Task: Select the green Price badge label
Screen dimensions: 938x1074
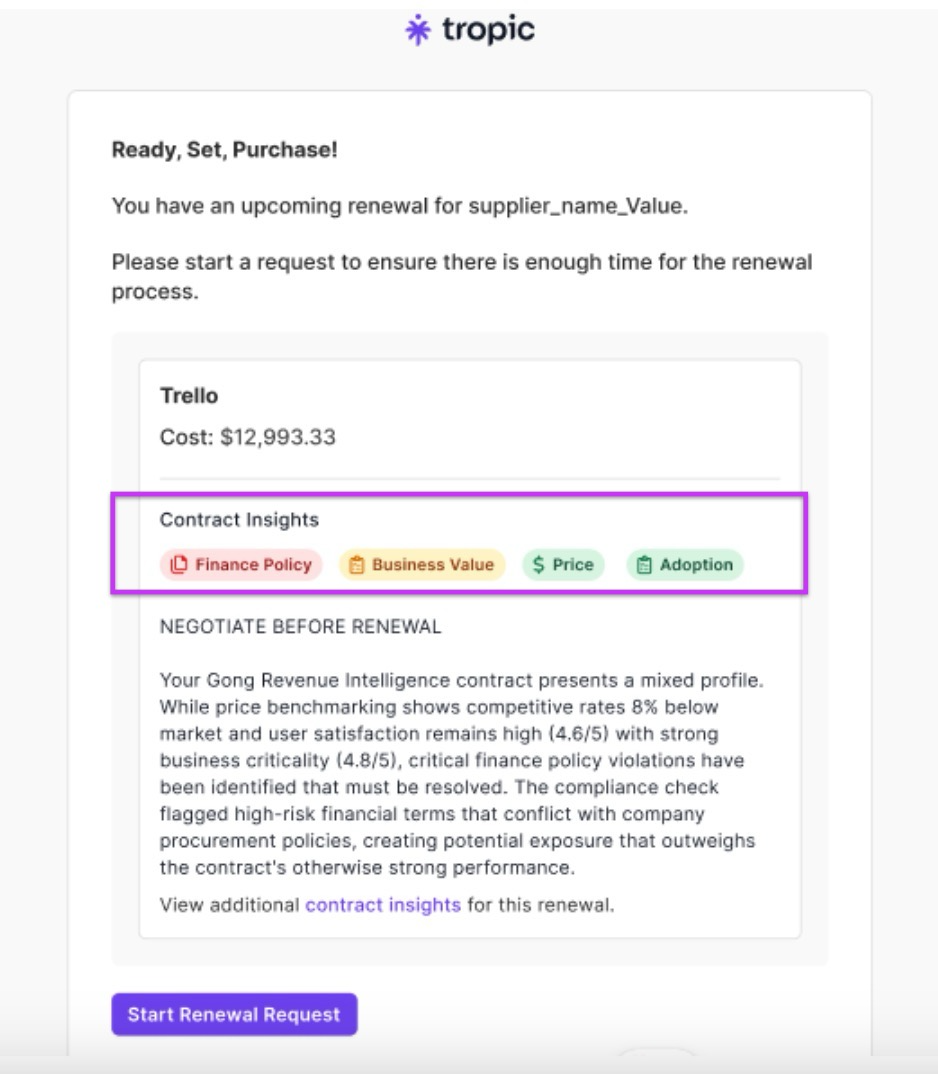Action: [x=573, y=565]
